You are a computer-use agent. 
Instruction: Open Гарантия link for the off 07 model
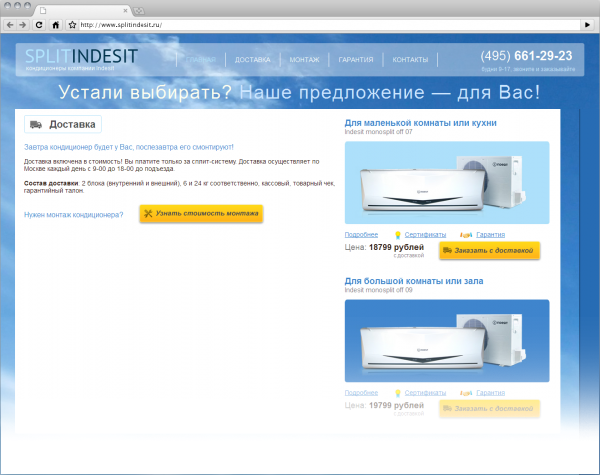(x=491, y=235)
